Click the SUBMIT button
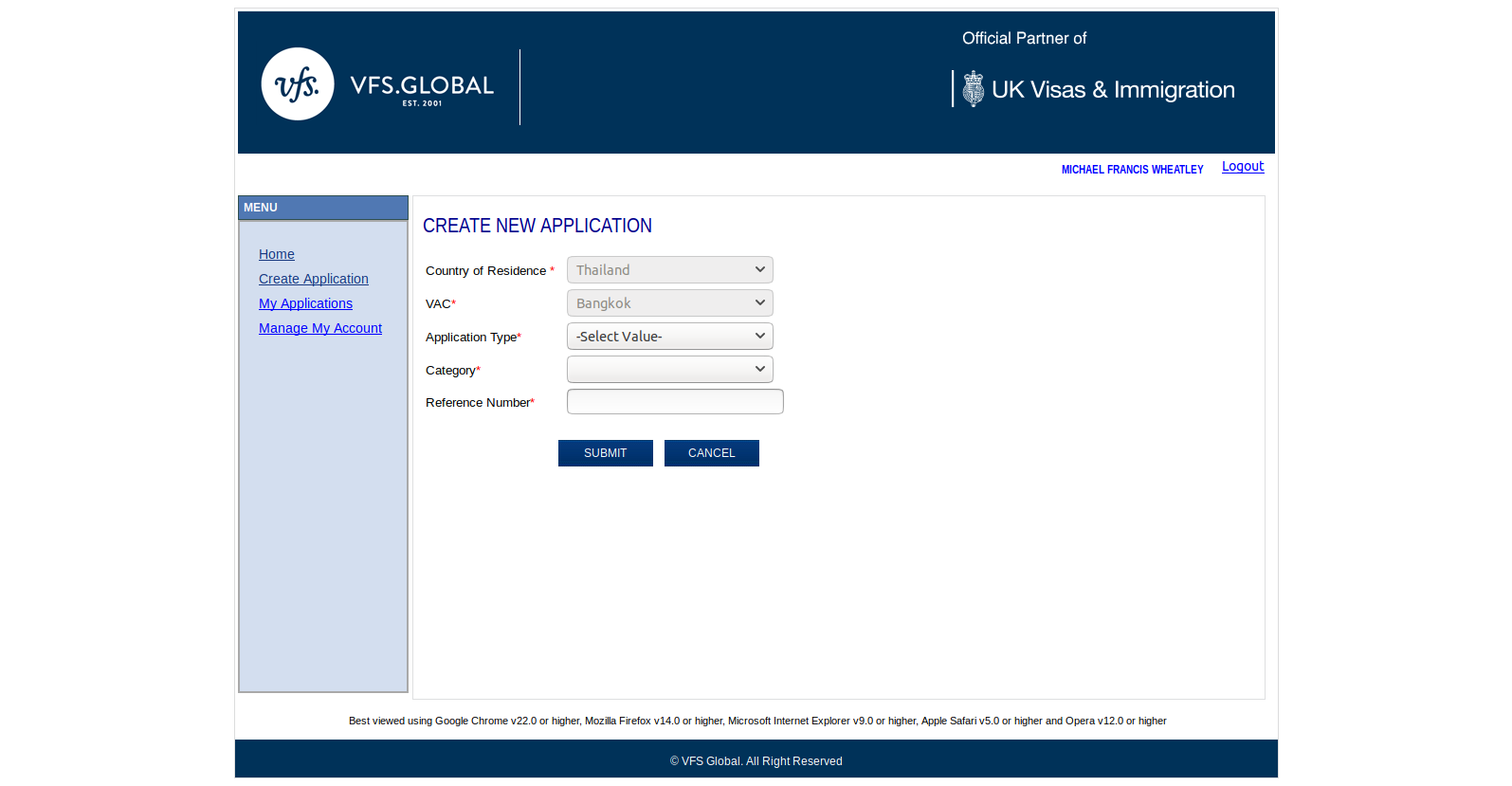This screenshot has height=786, width=1512. (606, 453)
